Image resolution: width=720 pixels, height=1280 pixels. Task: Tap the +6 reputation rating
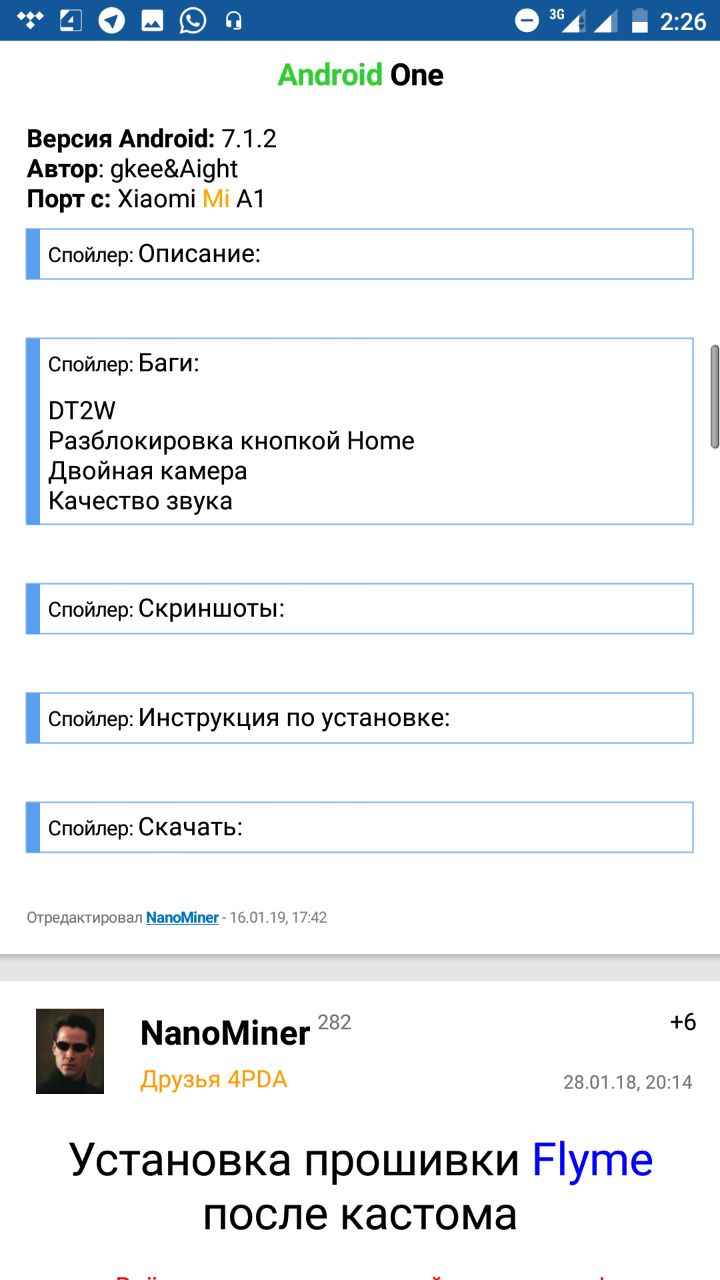[x=683, y=1022]
